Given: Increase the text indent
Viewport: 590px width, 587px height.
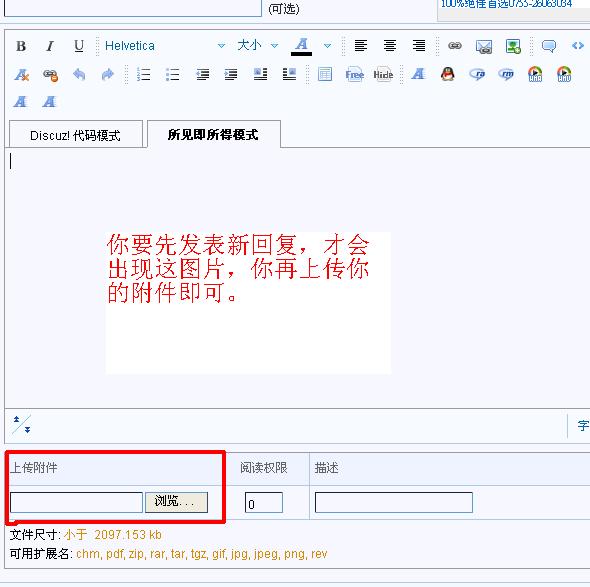Looking at the screenshot, I should pyautogui.click(x=231, y=75).
